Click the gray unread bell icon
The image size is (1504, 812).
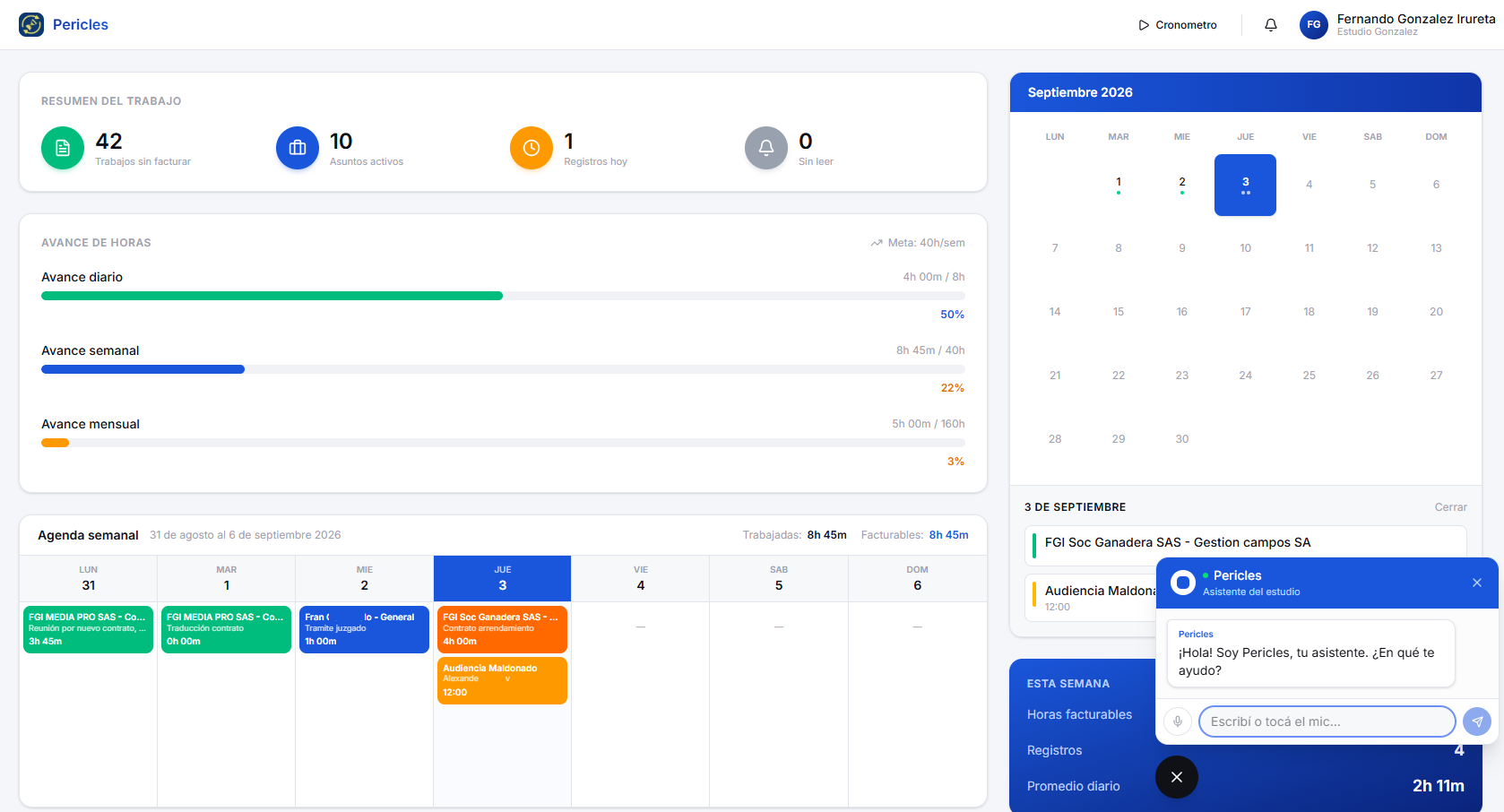[x=766, y=148]
